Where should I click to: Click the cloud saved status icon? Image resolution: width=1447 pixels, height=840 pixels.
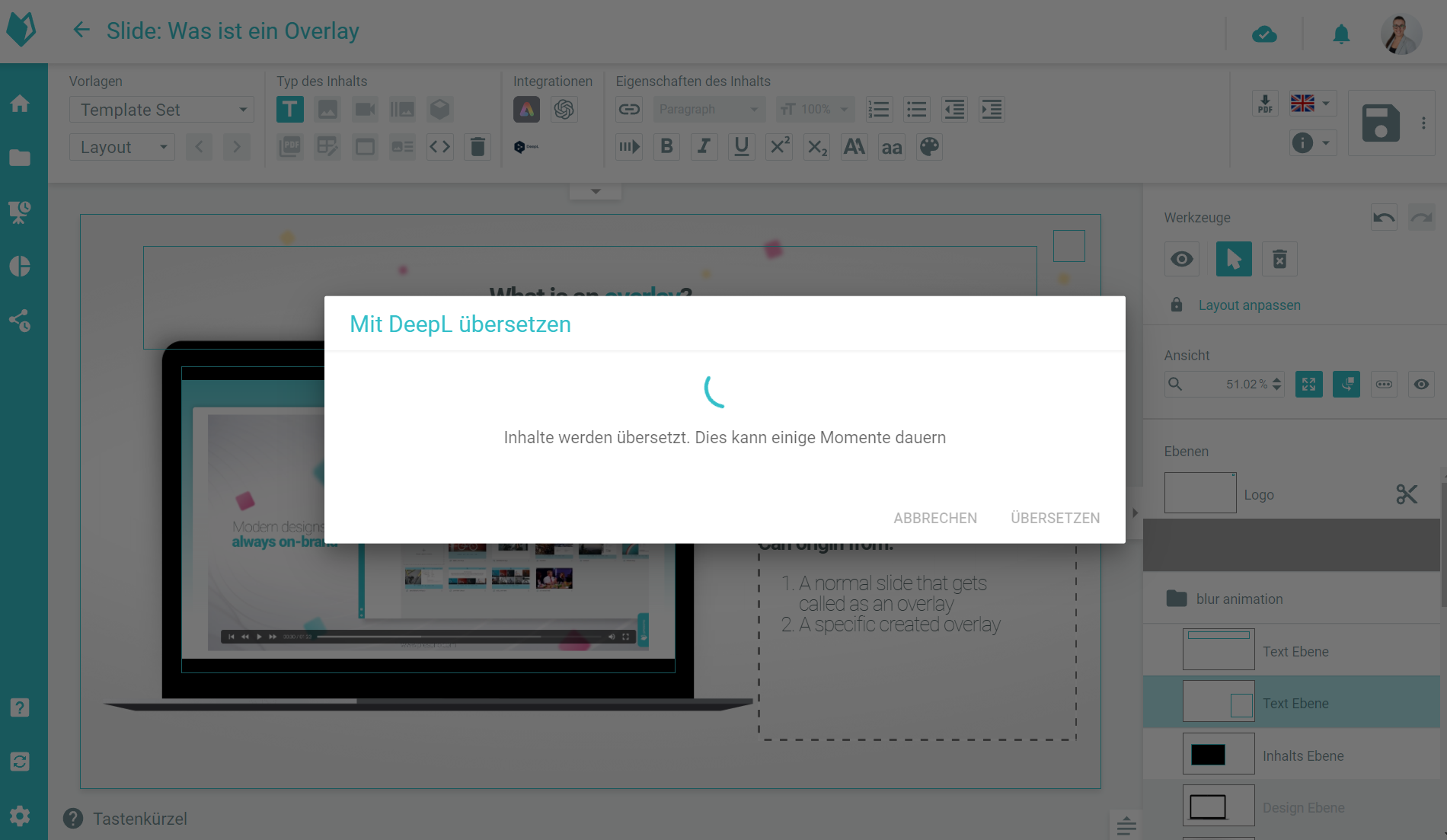tap(1264, 34)
